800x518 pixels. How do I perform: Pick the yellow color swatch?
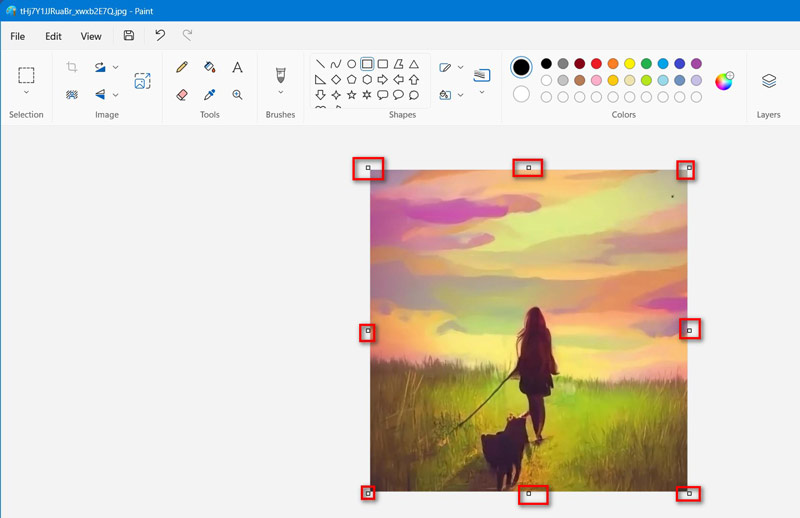point(630,63)
